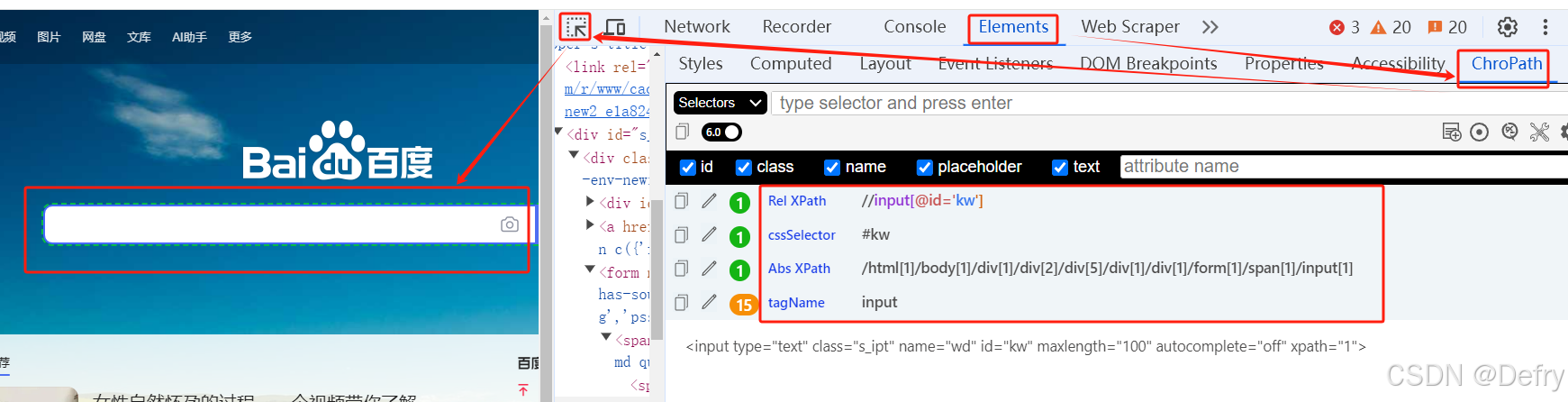This screenshot has height=402, width=1568.
Task: Open the Web Scraper tab
Action: (x=1130, y=27)
